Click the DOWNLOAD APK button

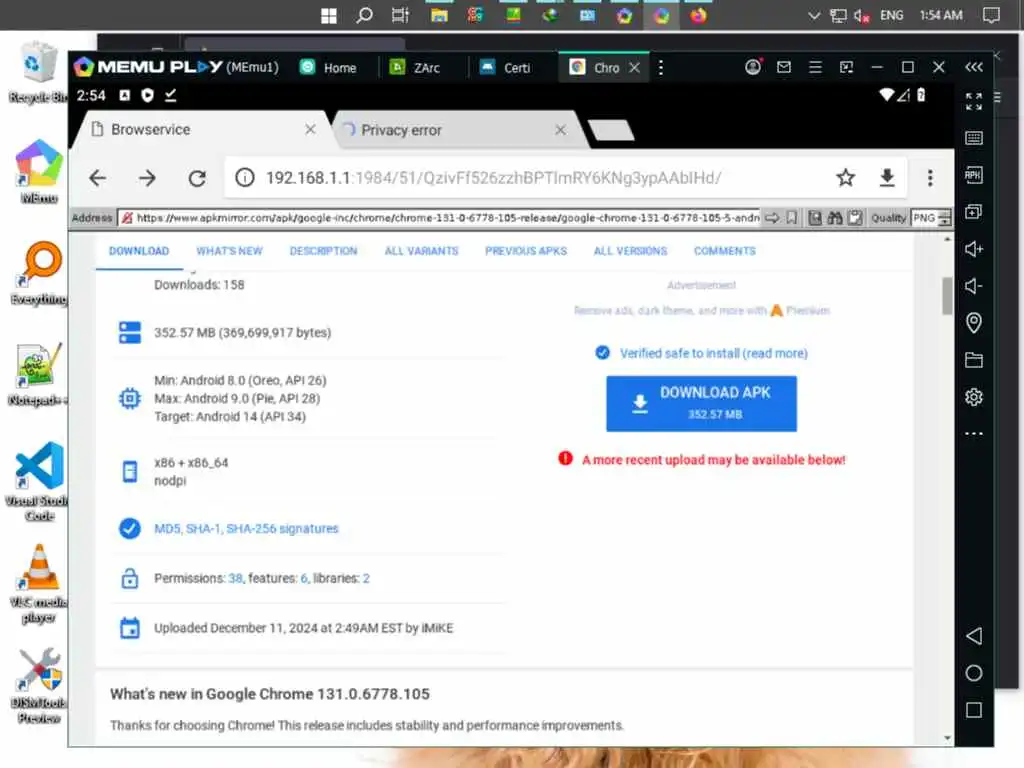tap(701, 403)
